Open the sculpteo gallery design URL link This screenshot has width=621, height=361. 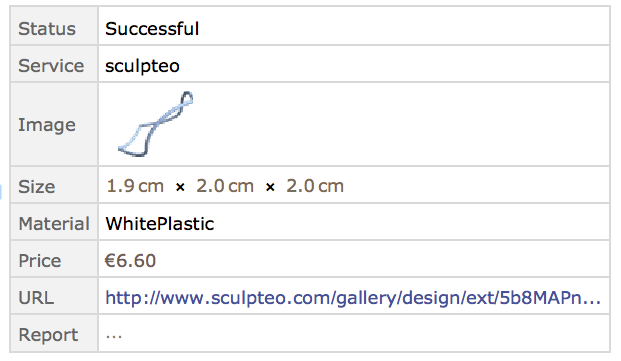pos(353,298)
